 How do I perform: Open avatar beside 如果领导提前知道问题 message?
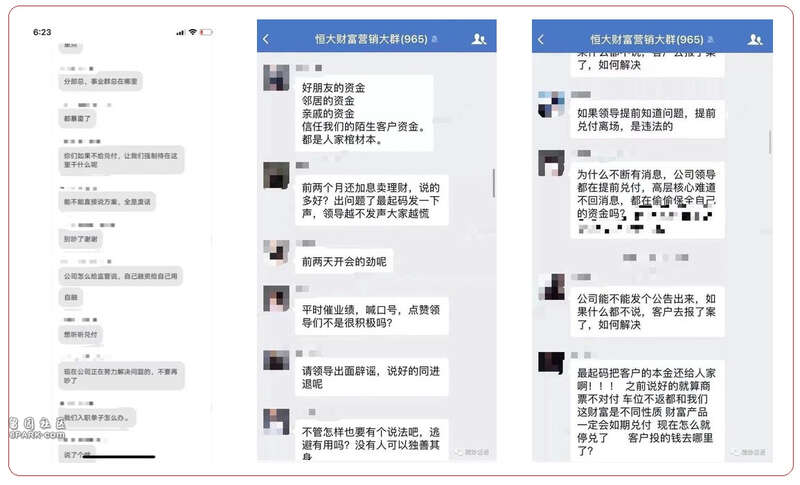click(x=552, y=104)
